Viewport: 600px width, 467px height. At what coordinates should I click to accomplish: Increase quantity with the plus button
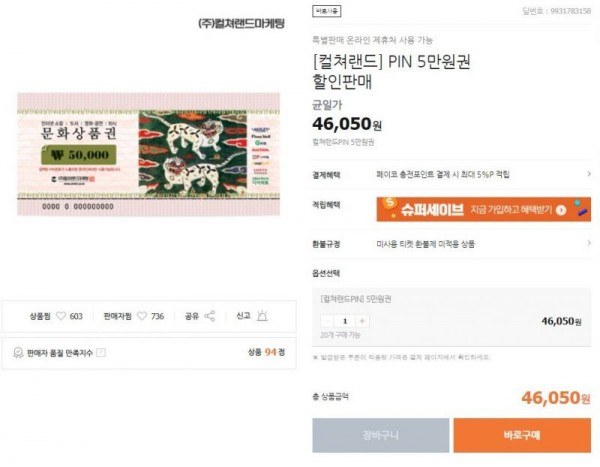click(x=362, y=321)
